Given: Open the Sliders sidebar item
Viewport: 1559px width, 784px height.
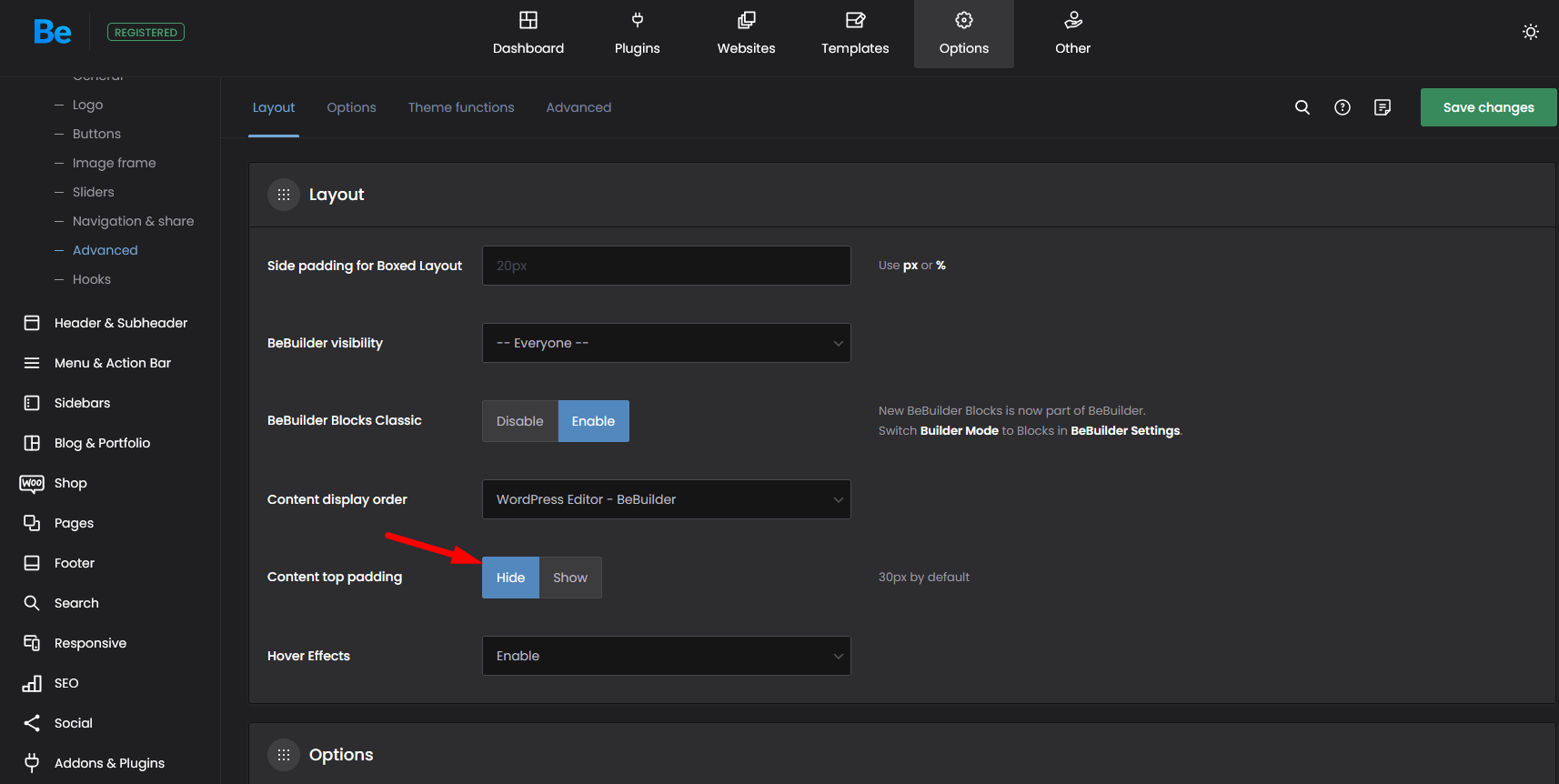Looking at the screenshot, I should click(93, 192).
